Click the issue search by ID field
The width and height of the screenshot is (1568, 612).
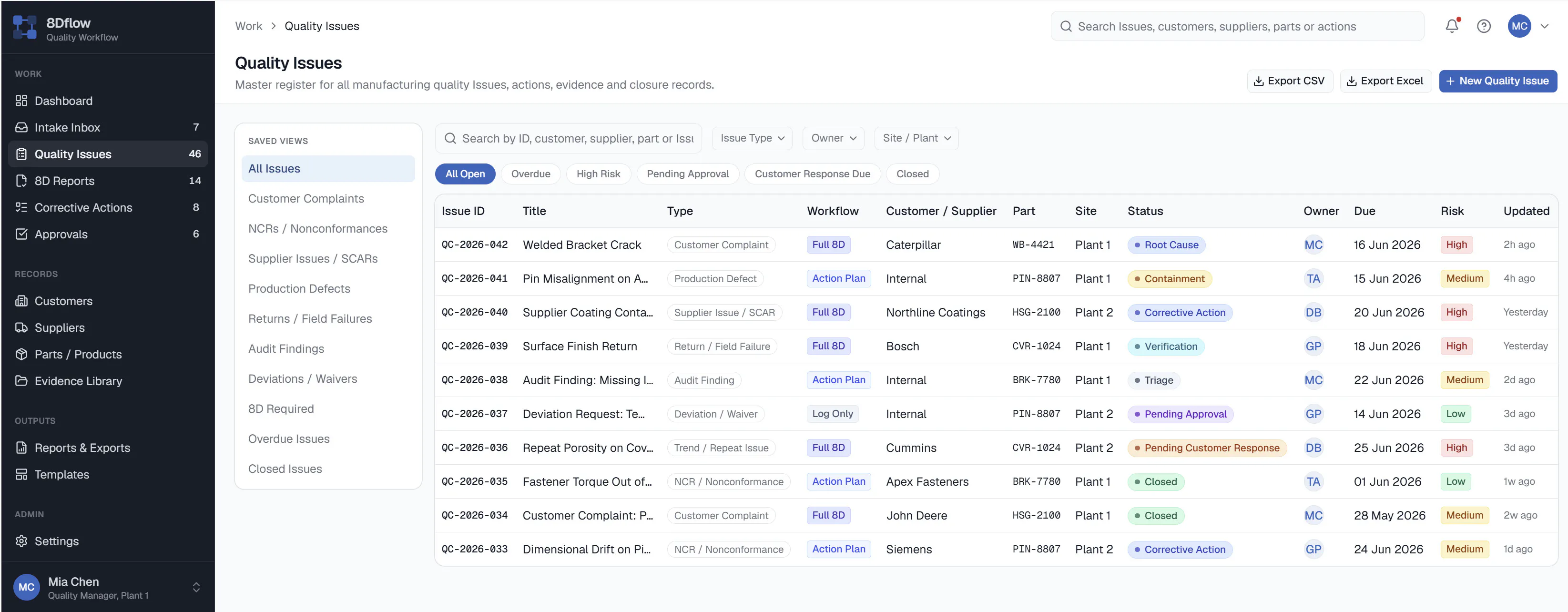pos(569,139)
